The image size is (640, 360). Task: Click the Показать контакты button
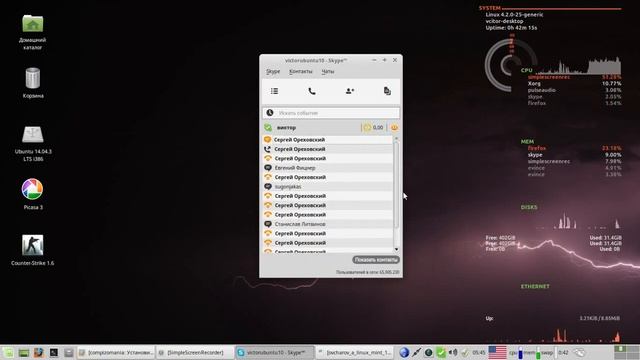tap(376, 260)
